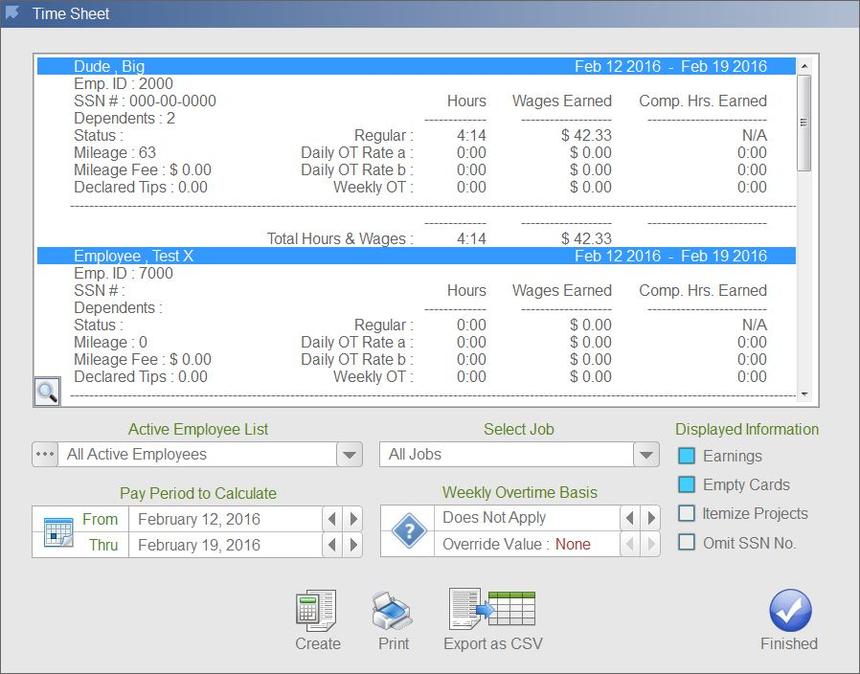860x674 pixels.
Task: Enable the Omit SSN No. checkbox
Action: [687, 542]
